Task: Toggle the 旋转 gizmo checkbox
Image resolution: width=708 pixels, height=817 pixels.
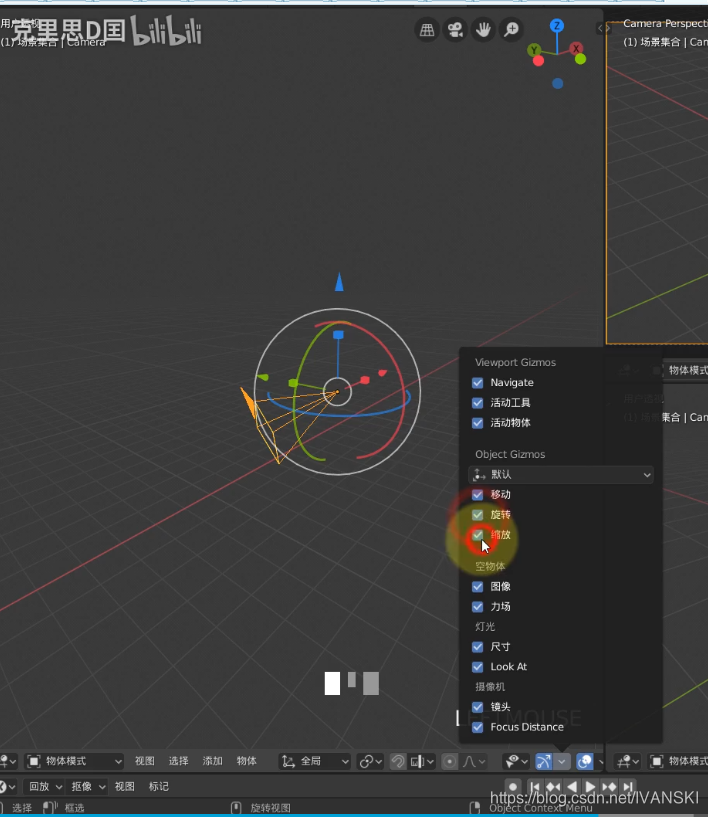Action: point(477,515)
